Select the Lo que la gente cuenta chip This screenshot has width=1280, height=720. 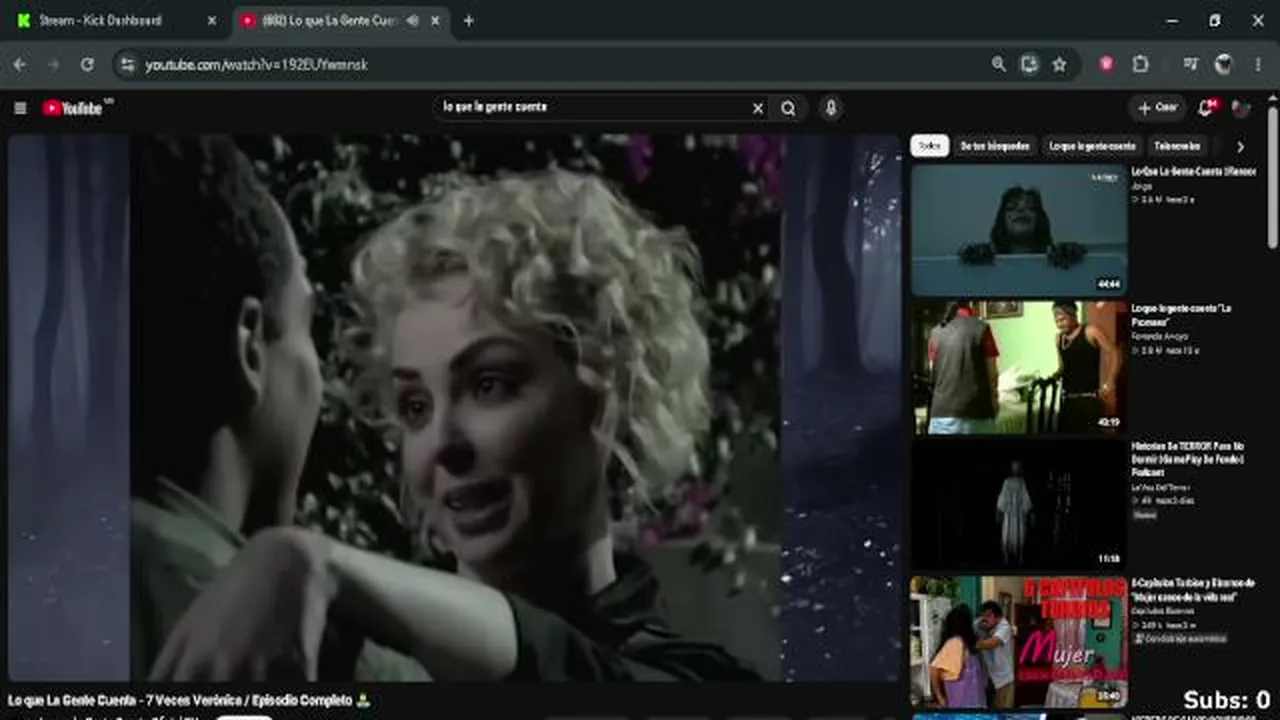(1092, 146)
